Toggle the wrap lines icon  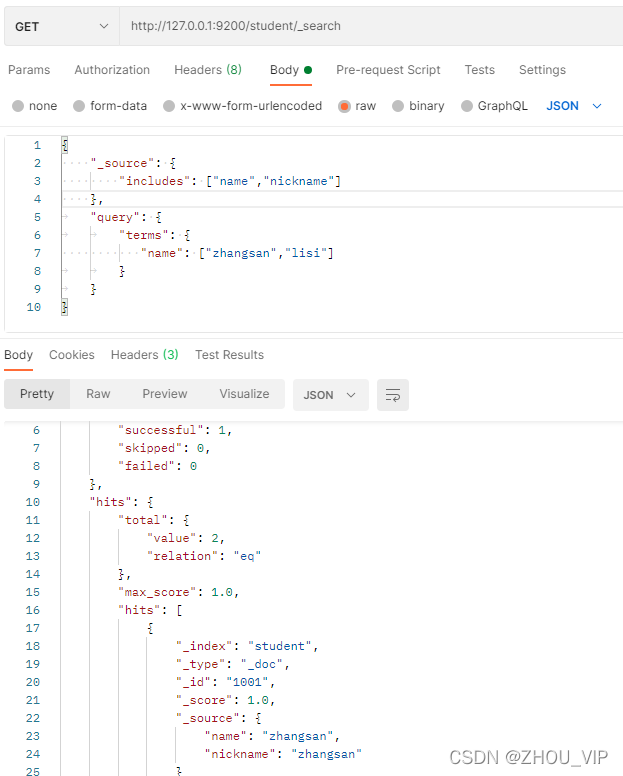point(393,395)
